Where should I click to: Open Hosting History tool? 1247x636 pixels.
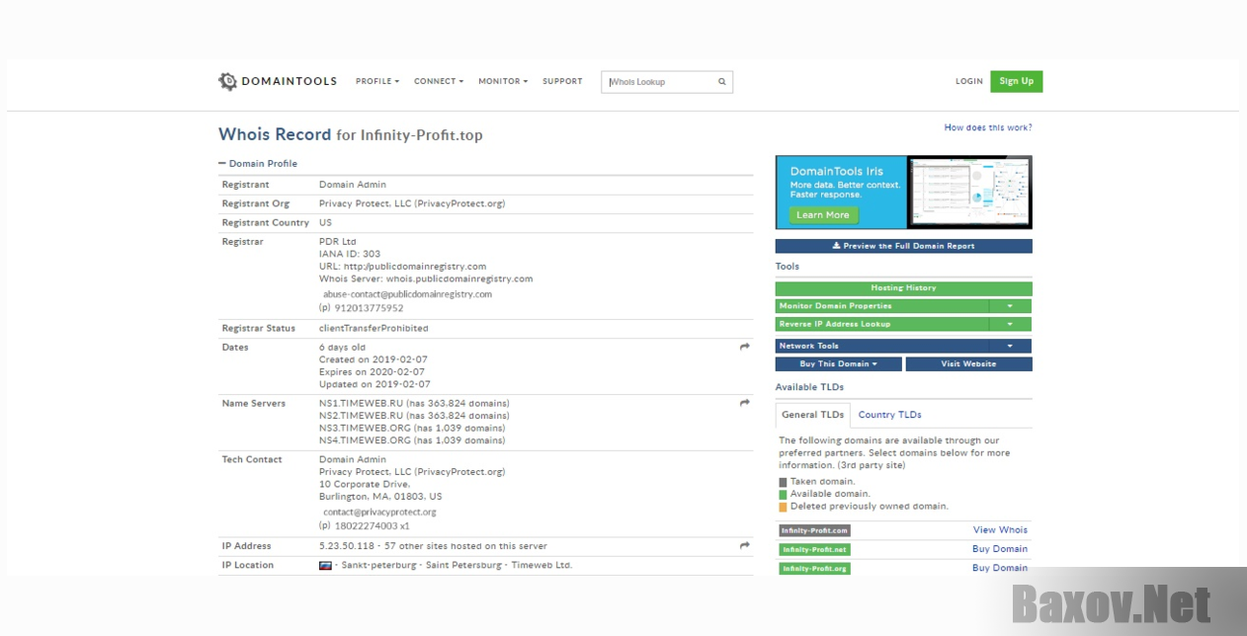tap(903, 288)
